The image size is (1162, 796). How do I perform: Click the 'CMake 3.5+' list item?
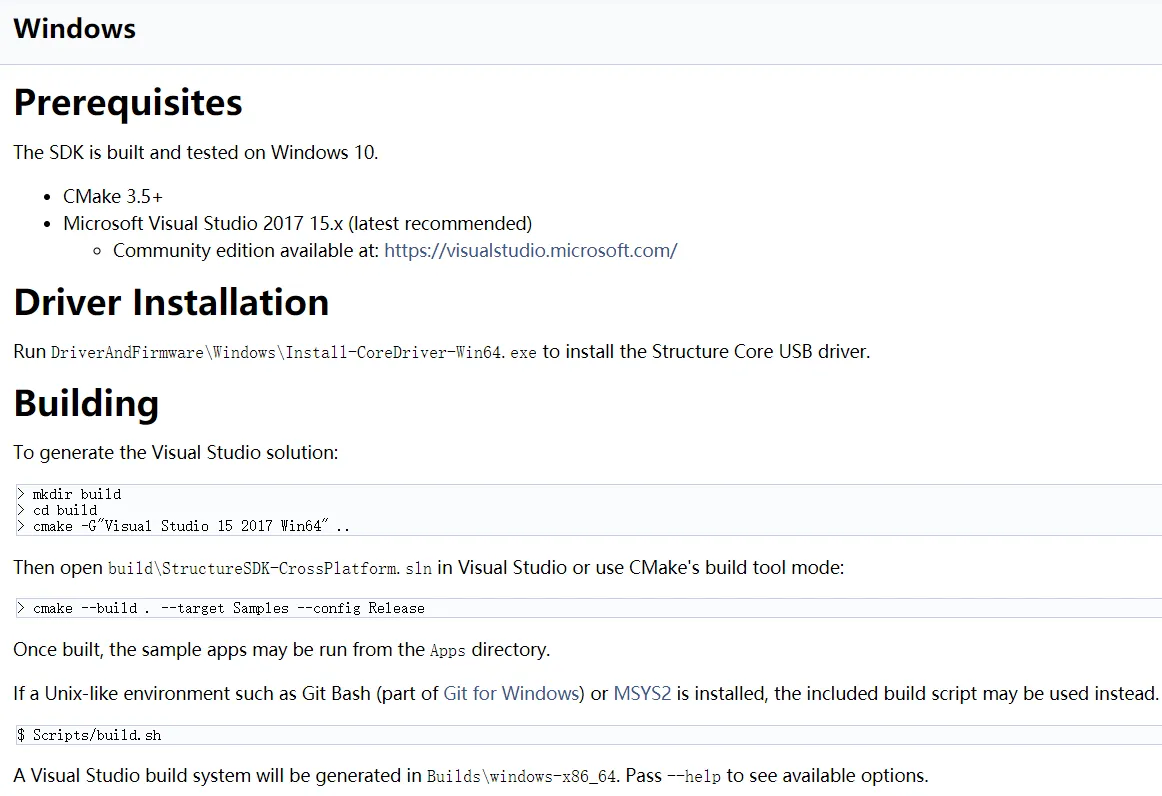point(113,196)
